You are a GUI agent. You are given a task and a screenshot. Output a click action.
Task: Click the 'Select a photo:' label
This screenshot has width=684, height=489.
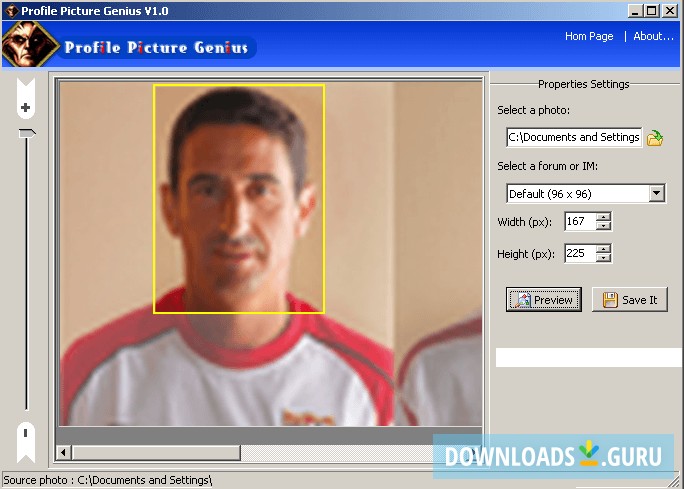pyautogui.click(x=534, y=110)
